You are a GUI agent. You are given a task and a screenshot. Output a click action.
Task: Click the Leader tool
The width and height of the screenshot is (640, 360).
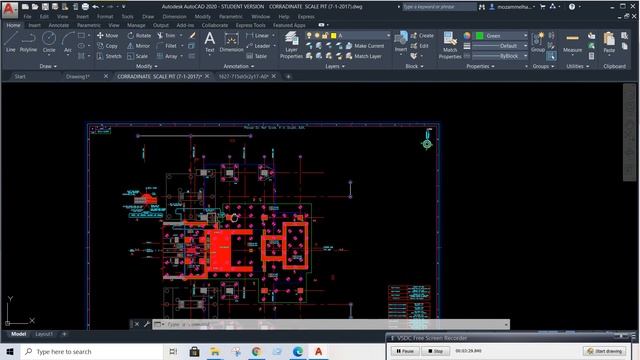(x=258, y=46)
